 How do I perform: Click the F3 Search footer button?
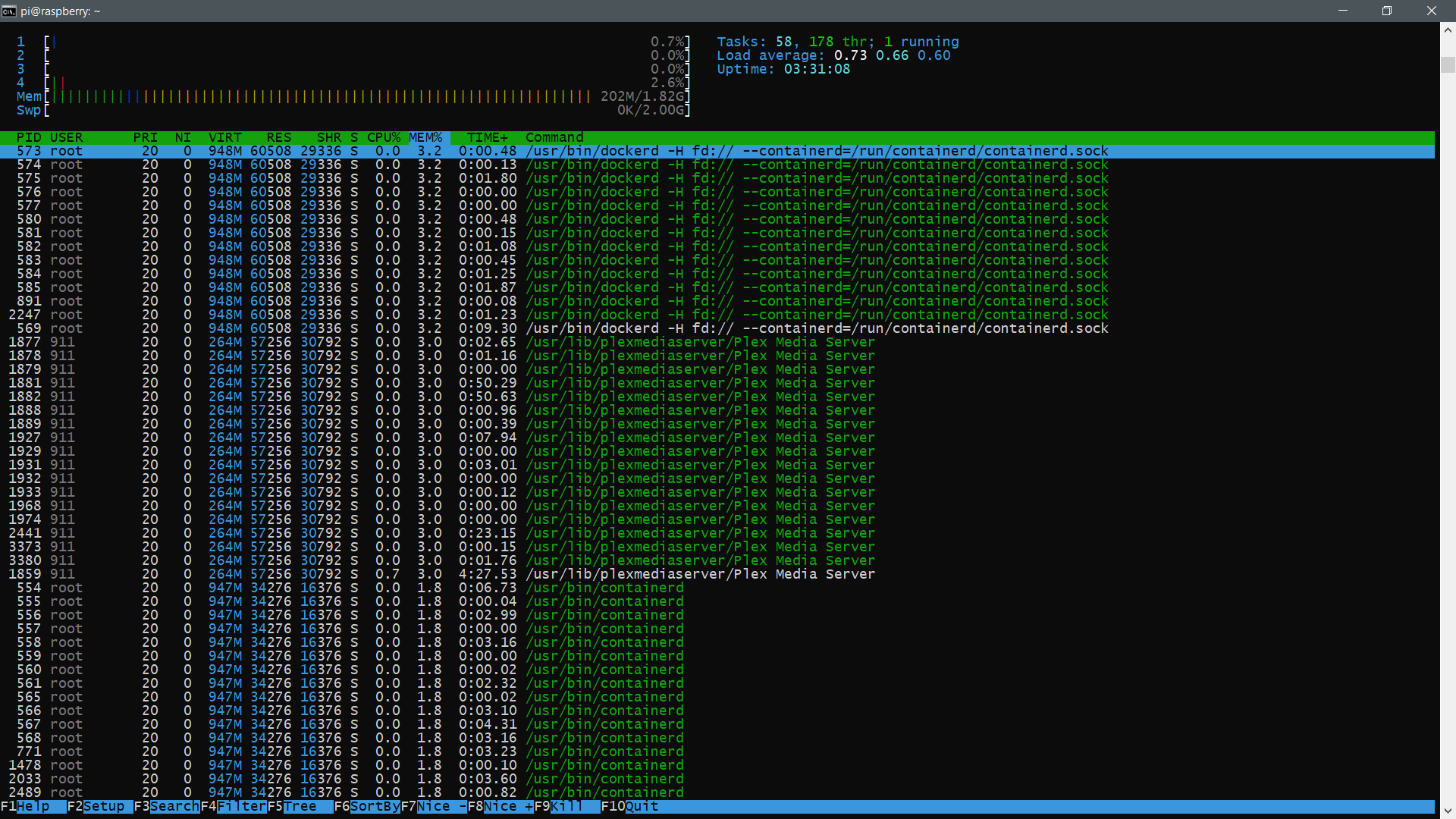coord(167,806)
